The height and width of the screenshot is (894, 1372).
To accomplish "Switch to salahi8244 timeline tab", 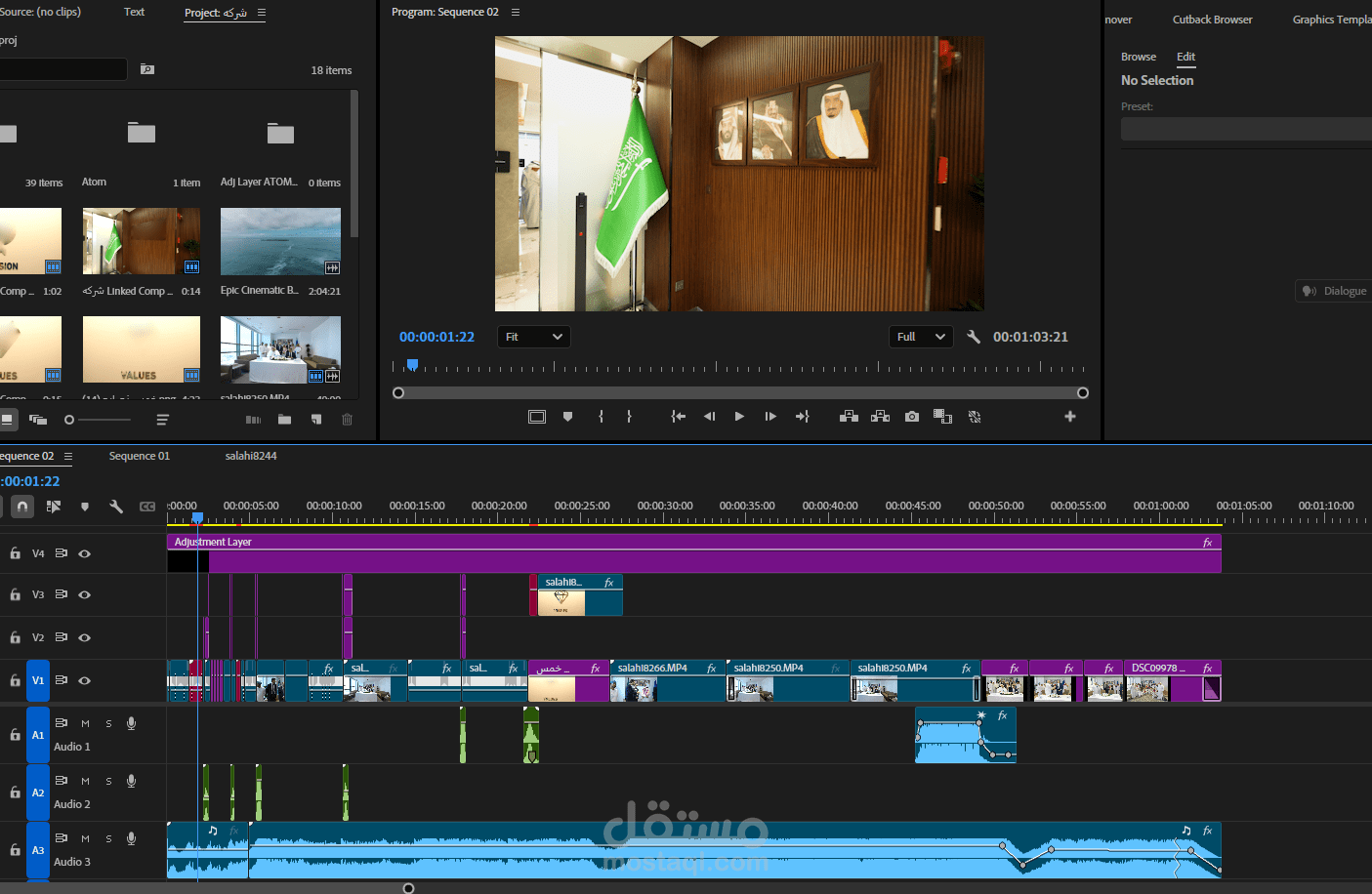I will coord(251,456).
